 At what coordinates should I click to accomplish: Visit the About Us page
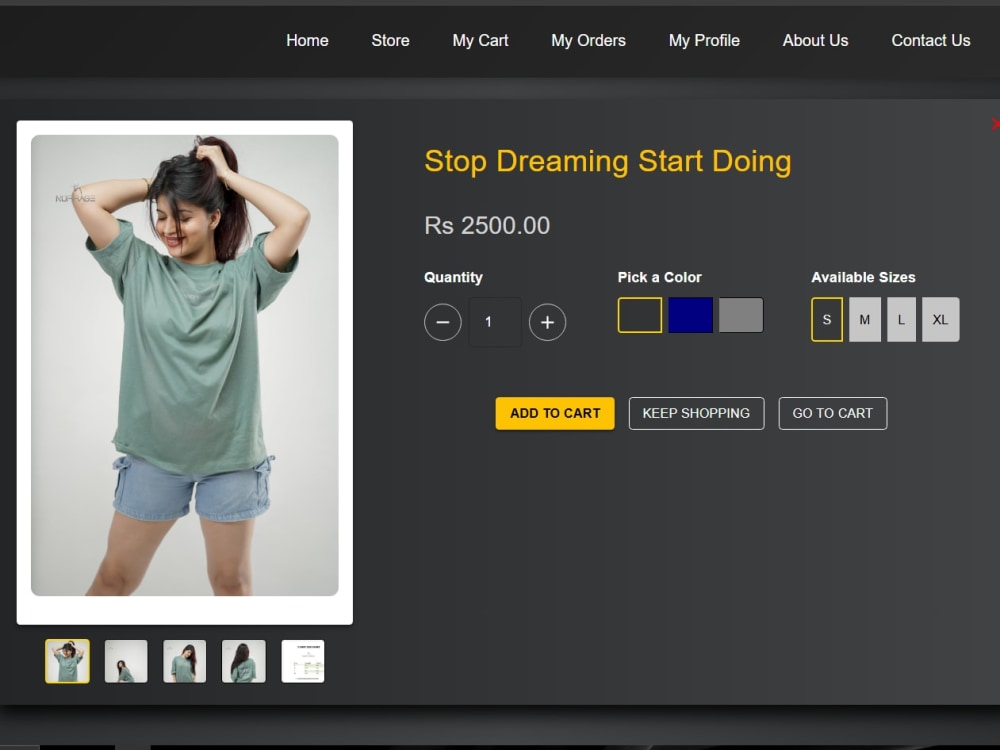816,41
